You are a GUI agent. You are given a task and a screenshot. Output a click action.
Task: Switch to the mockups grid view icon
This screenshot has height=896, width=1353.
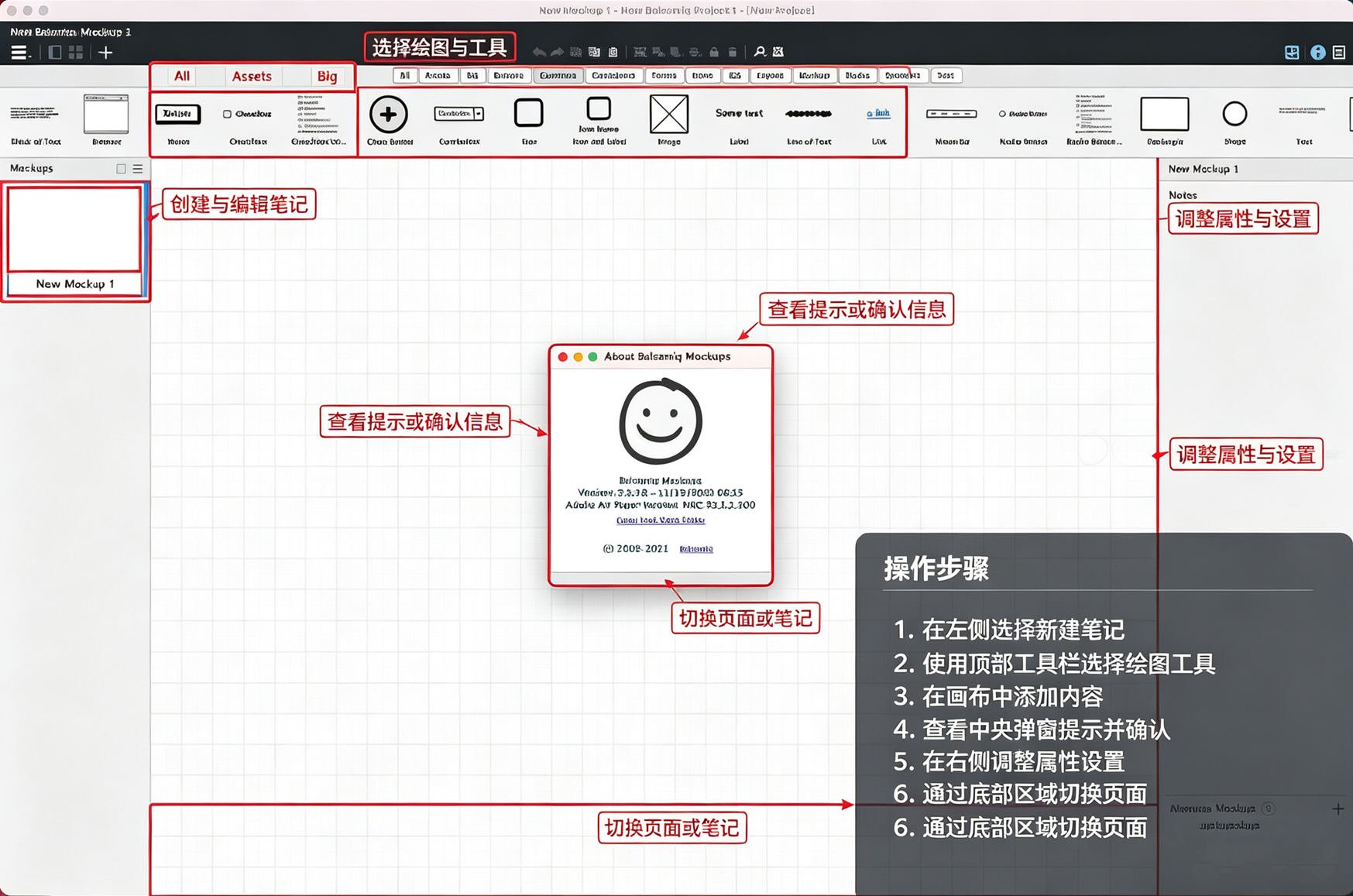(76, 53)
